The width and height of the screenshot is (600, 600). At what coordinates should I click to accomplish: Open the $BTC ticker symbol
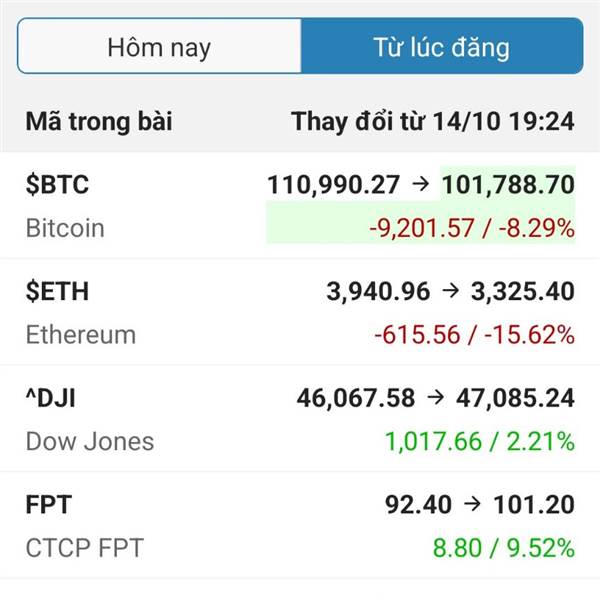(x=57, y=185)
